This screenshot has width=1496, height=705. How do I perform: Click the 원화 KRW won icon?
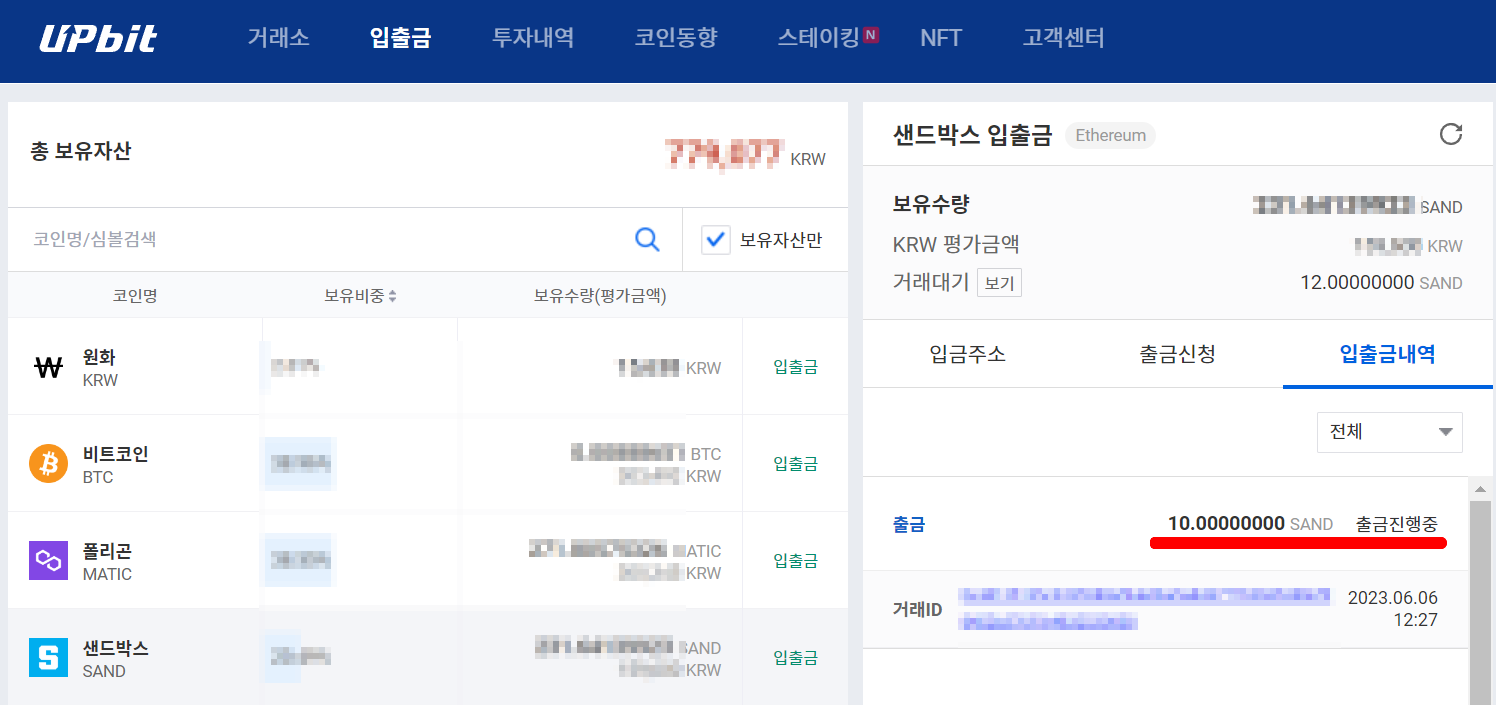(x=48, y=367)
